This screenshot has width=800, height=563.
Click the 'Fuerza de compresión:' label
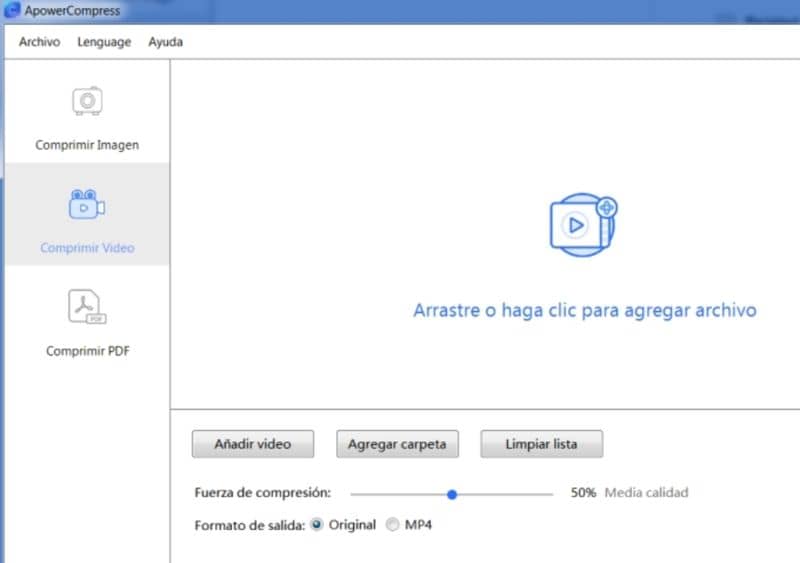coord(263,493)
